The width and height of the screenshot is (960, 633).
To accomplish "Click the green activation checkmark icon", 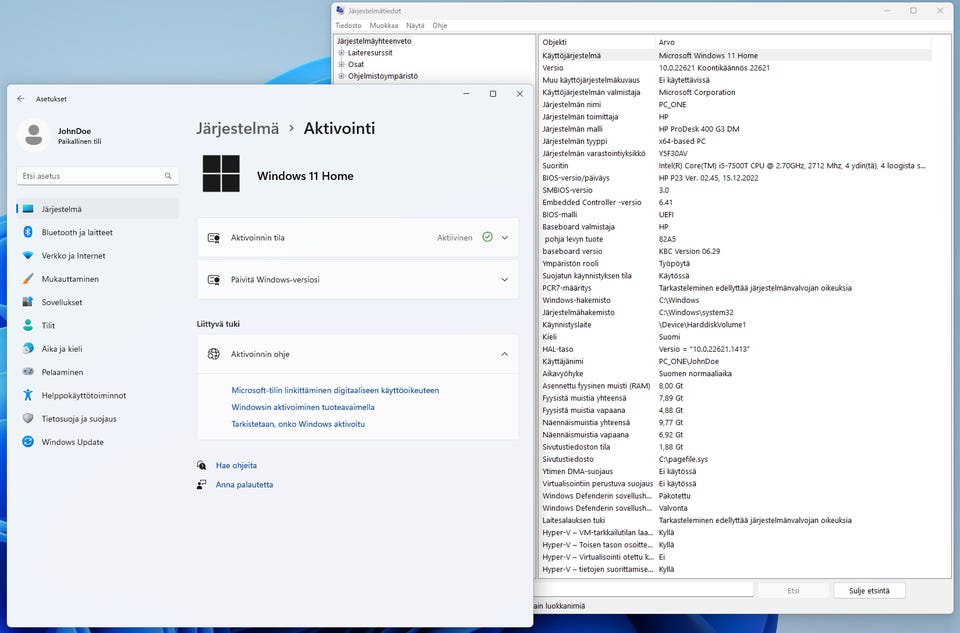I will (x=487, y=237).
